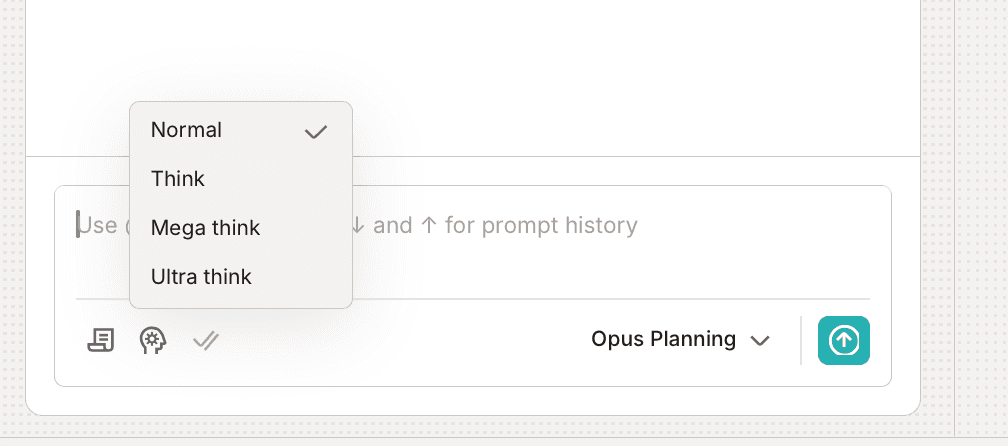The width and height of the screenshot is (1008, 446).
Task: Switch to Mega think mode
Action: [x=205, y=228]
